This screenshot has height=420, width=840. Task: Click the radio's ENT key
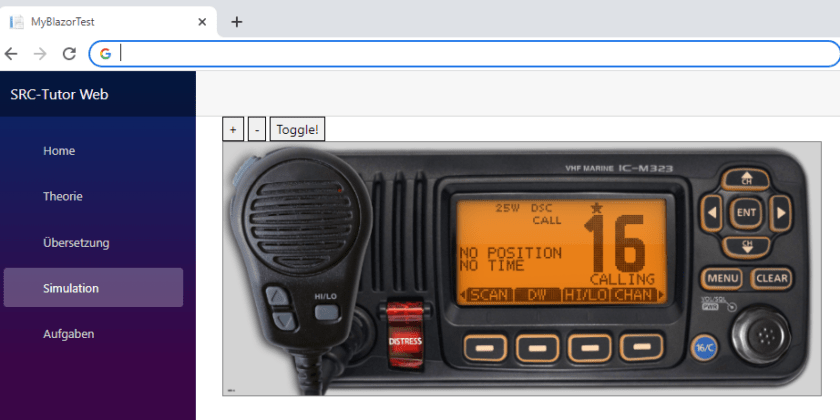[746, 213]
